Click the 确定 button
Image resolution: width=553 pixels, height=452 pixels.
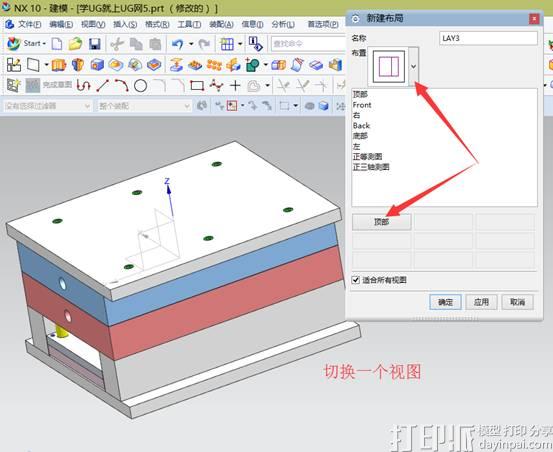tap(445, 302)
